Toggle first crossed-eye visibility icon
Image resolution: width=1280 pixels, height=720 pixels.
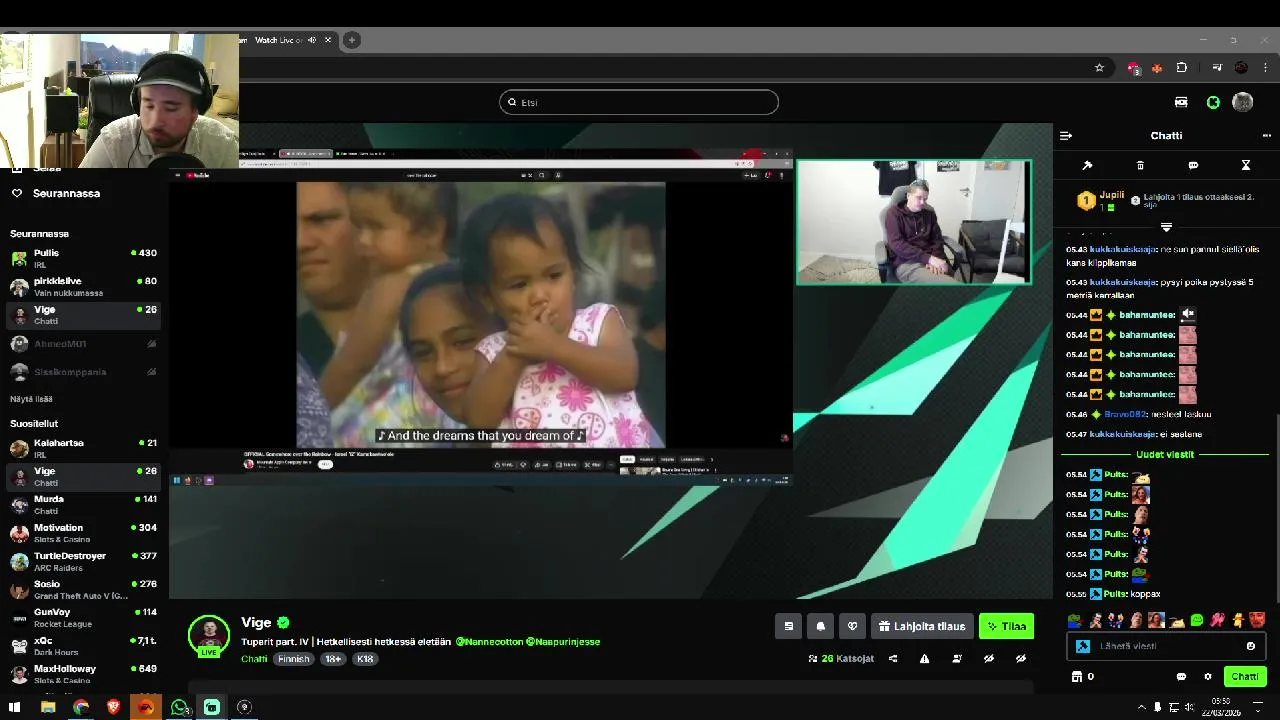989,659
